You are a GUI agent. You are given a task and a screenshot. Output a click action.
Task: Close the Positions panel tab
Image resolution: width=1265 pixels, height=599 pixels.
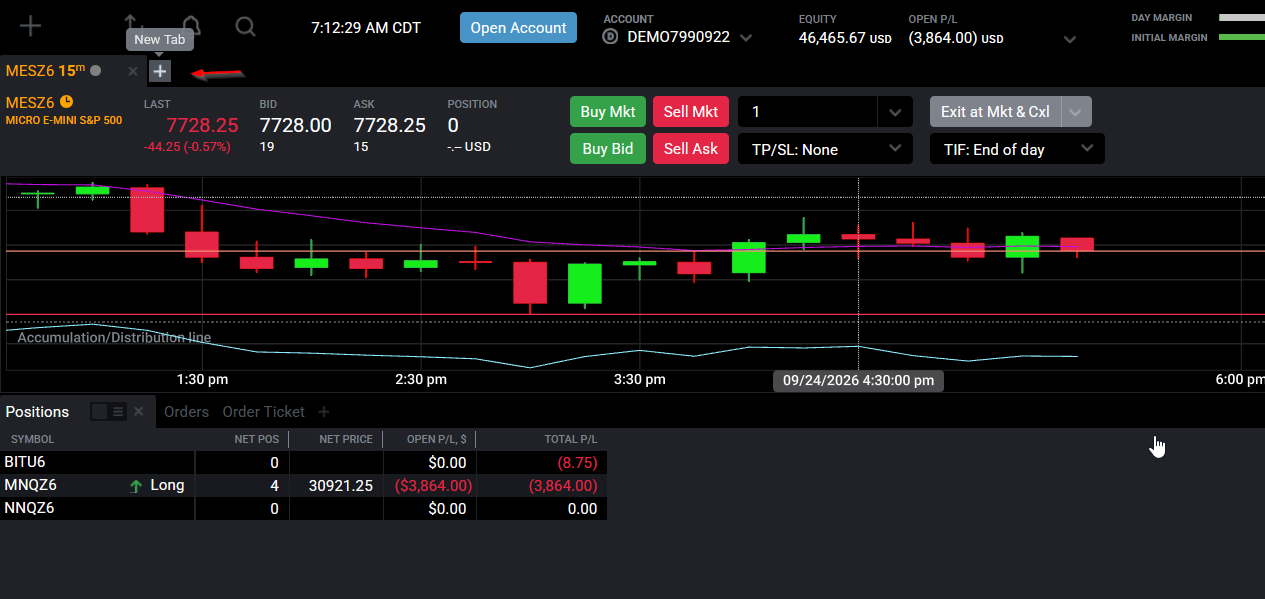tap(139, 412)
